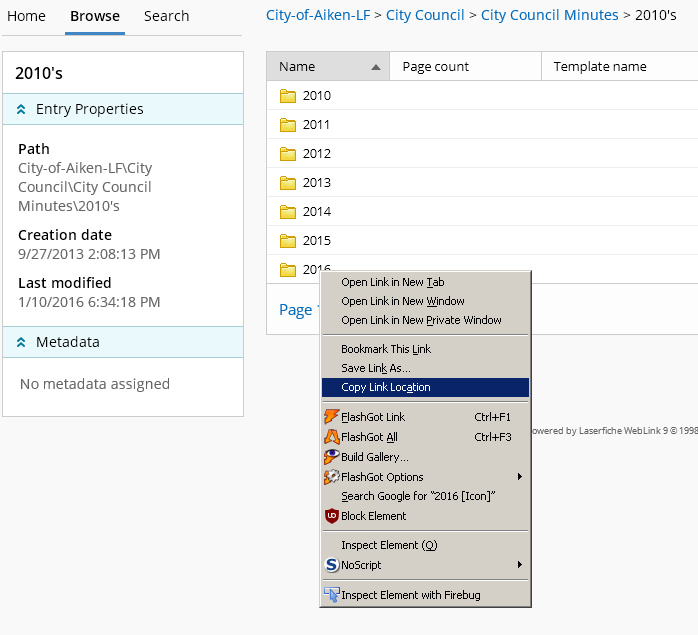The height and width of the screenshot is (635, 698).
Task: Choose Open Link in New Tab
Action: coord(392,282)
